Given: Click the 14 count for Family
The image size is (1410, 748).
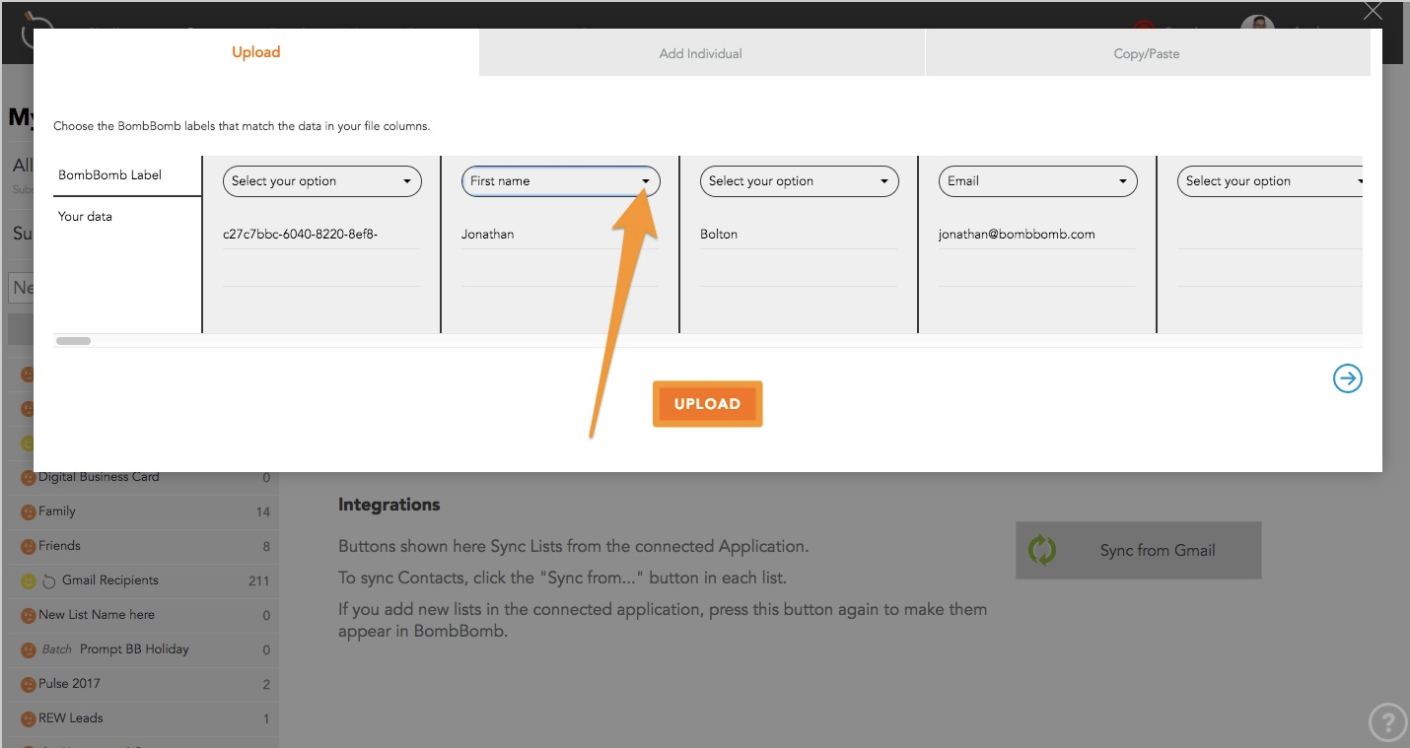Looking at the screenshot, I should pos(263,512).
